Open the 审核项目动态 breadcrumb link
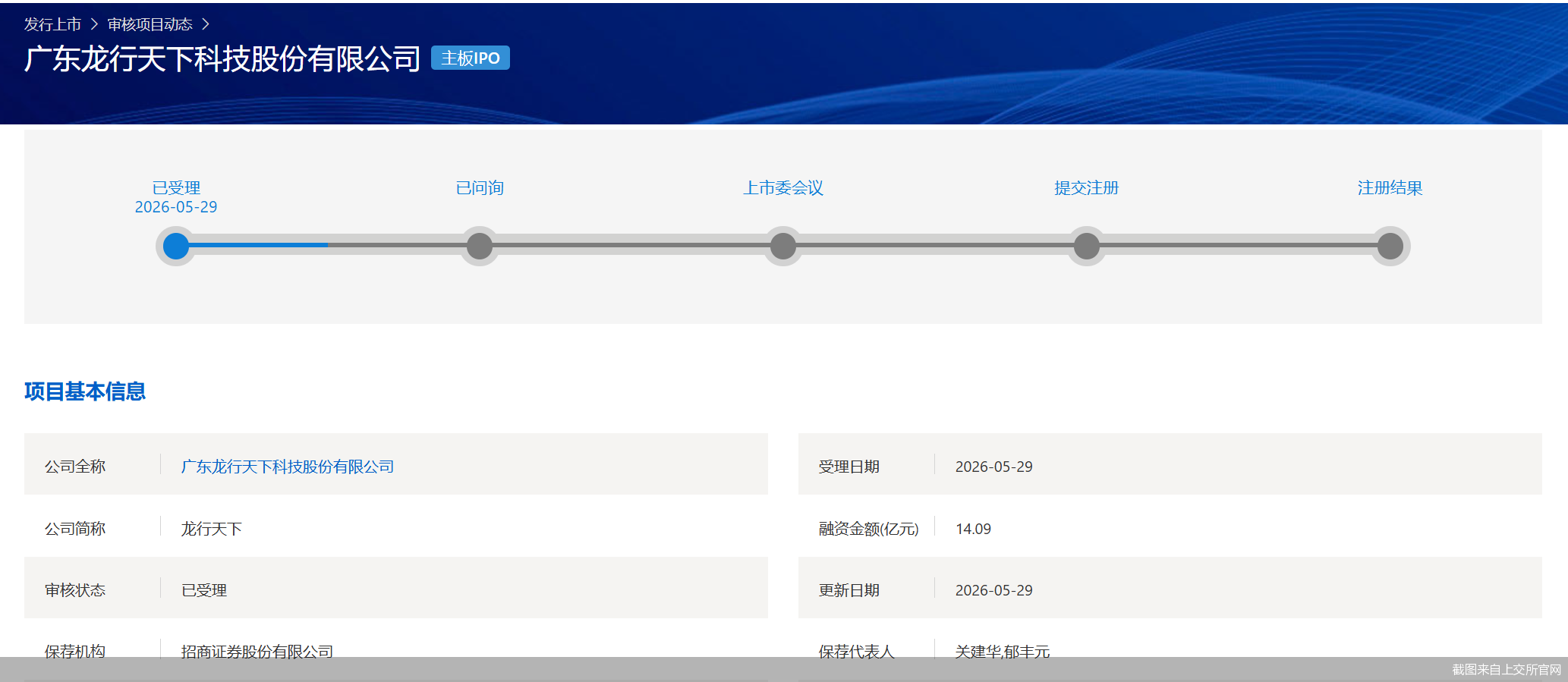Image resolution: width=1568 pixels, height=682 pixels. (x=150, y=24)
